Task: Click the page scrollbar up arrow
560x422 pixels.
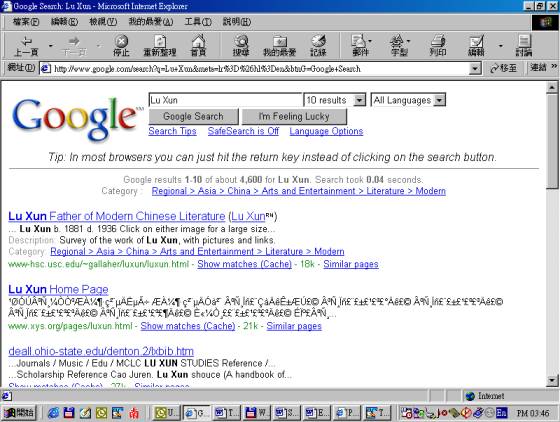Action: tap(552, 88)
